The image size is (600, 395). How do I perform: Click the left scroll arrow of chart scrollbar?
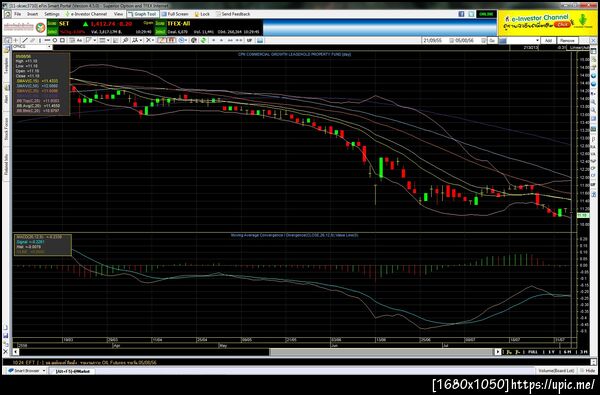pyautogui.click(x=16, y=351)
